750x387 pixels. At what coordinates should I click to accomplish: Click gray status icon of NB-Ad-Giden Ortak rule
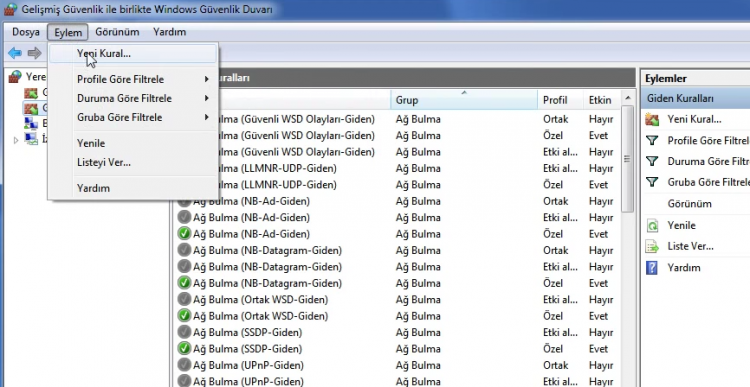tap(184, 201)
